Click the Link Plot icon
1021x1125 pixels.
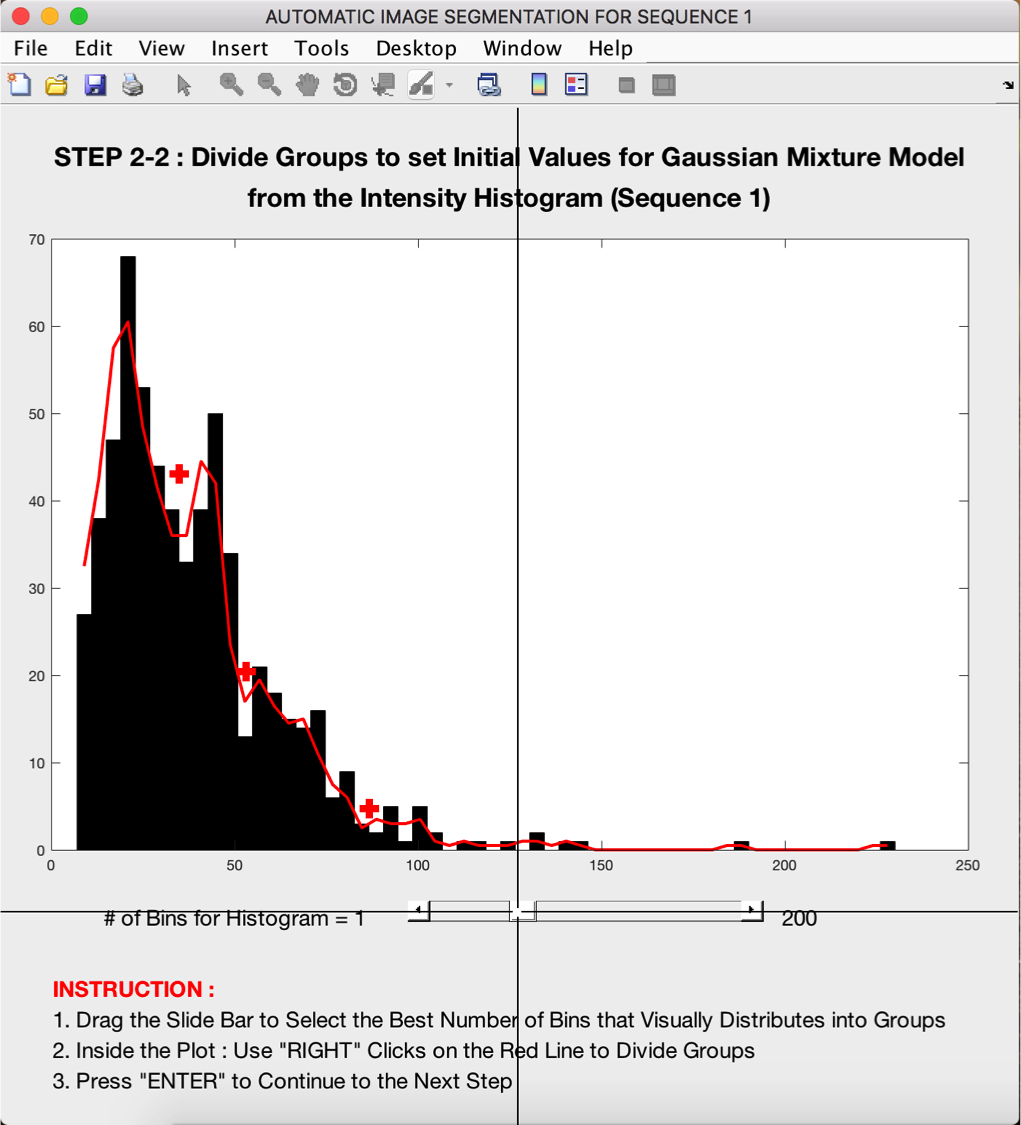click(489, 85)
